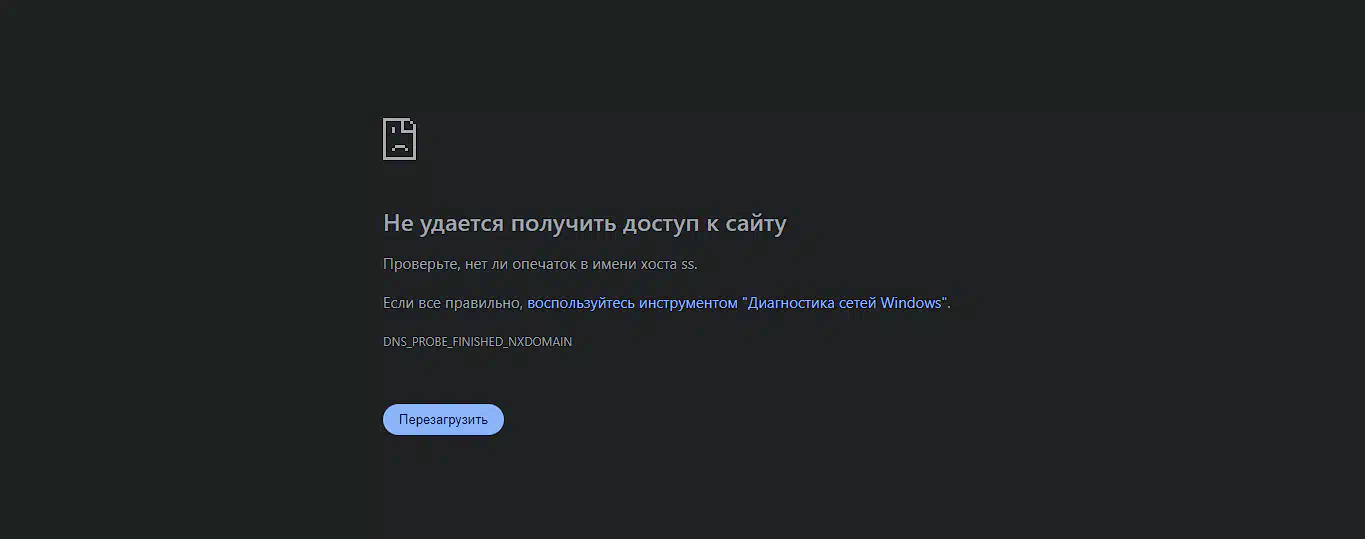
Task: Open the "Диагностика сетей Windows" tool link
Action: [737, 303]
